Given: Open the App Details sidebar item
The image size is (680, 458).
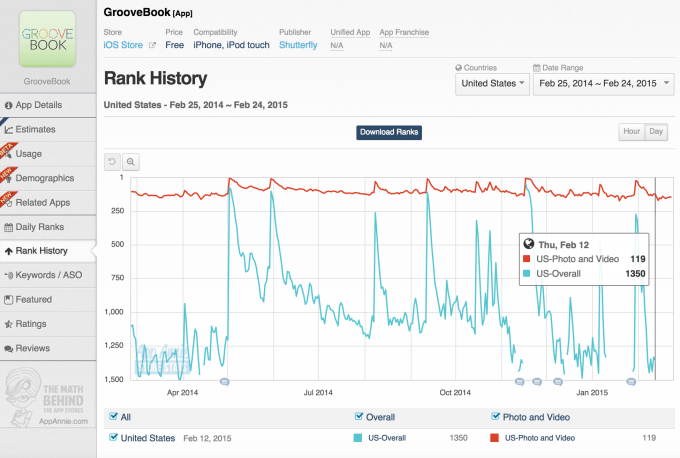Looking at the screenshot, I should pyautogui.click(x=48, y=105).
